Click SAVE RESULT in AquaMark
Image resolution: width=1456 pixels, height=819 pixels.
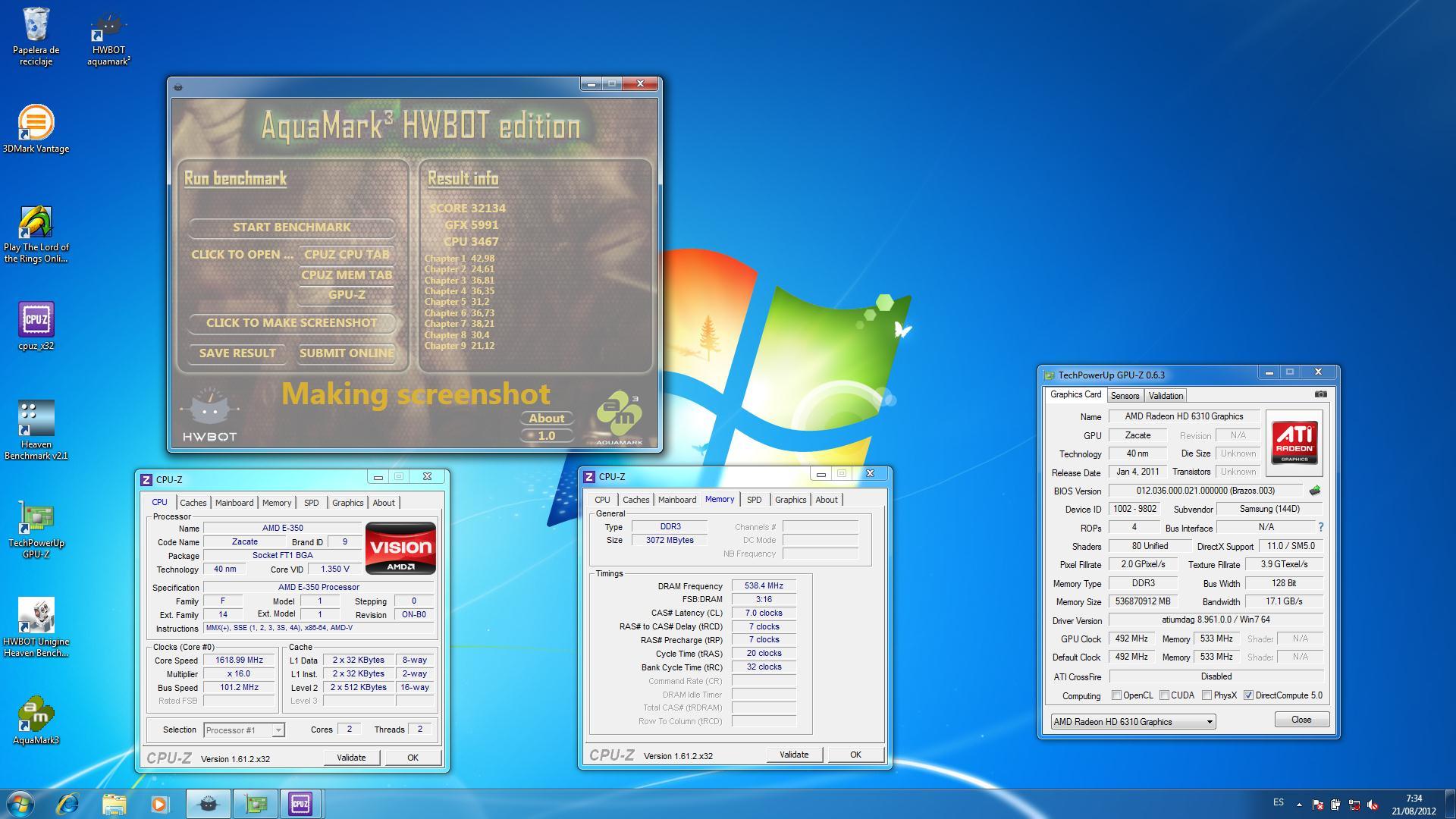[237, 353]
